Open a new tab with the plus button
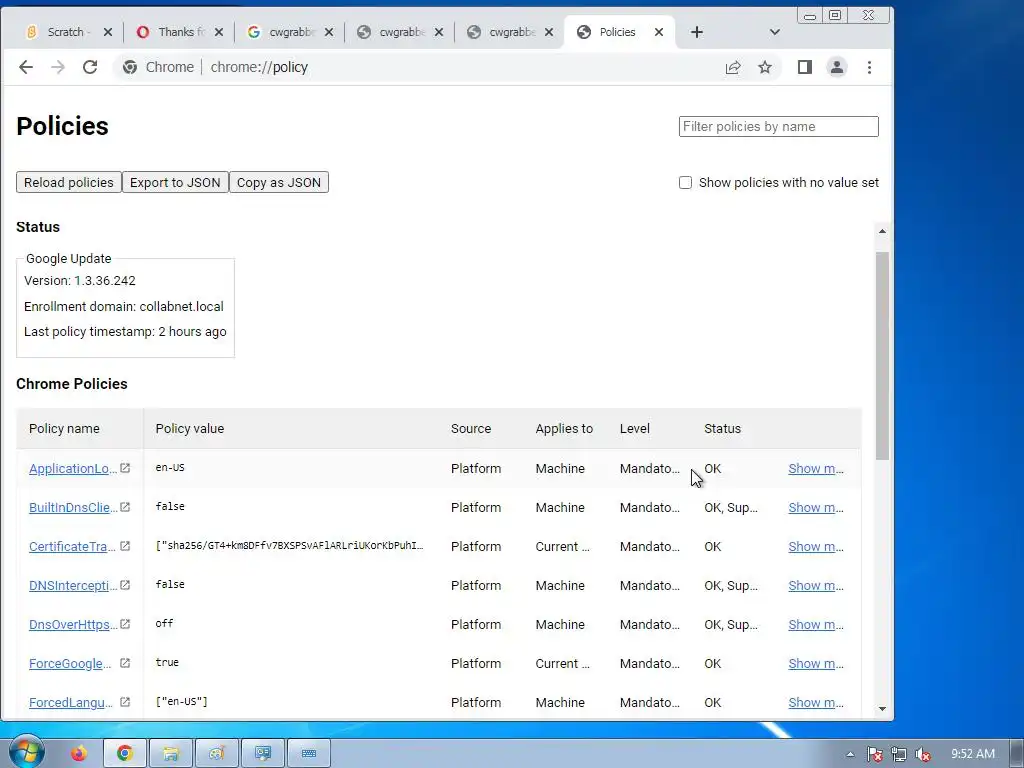This screenshot has width=1024, height=768. point(697,32)
